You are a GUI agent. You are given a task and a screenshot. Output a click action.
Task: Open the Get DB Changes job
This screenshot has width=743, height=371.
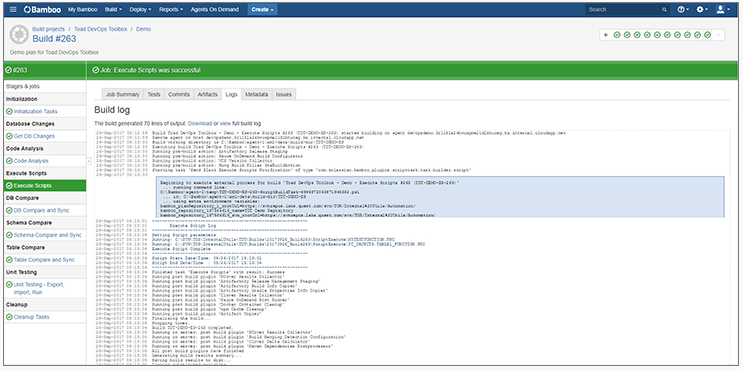[x=34, y=136]
